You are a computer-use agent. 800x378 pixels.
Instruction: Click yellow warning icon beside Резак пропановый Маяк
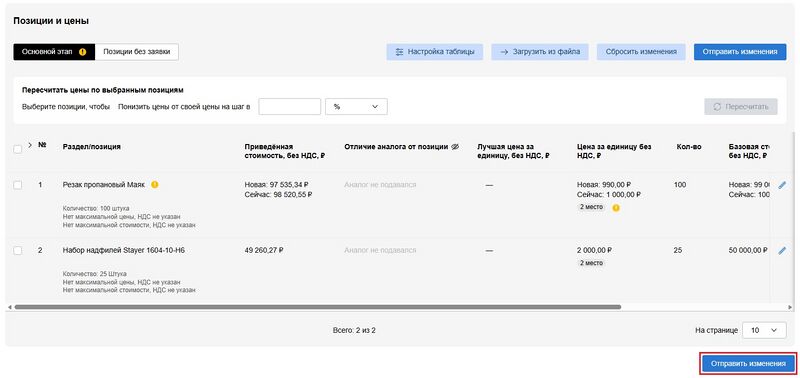point(155,185)
